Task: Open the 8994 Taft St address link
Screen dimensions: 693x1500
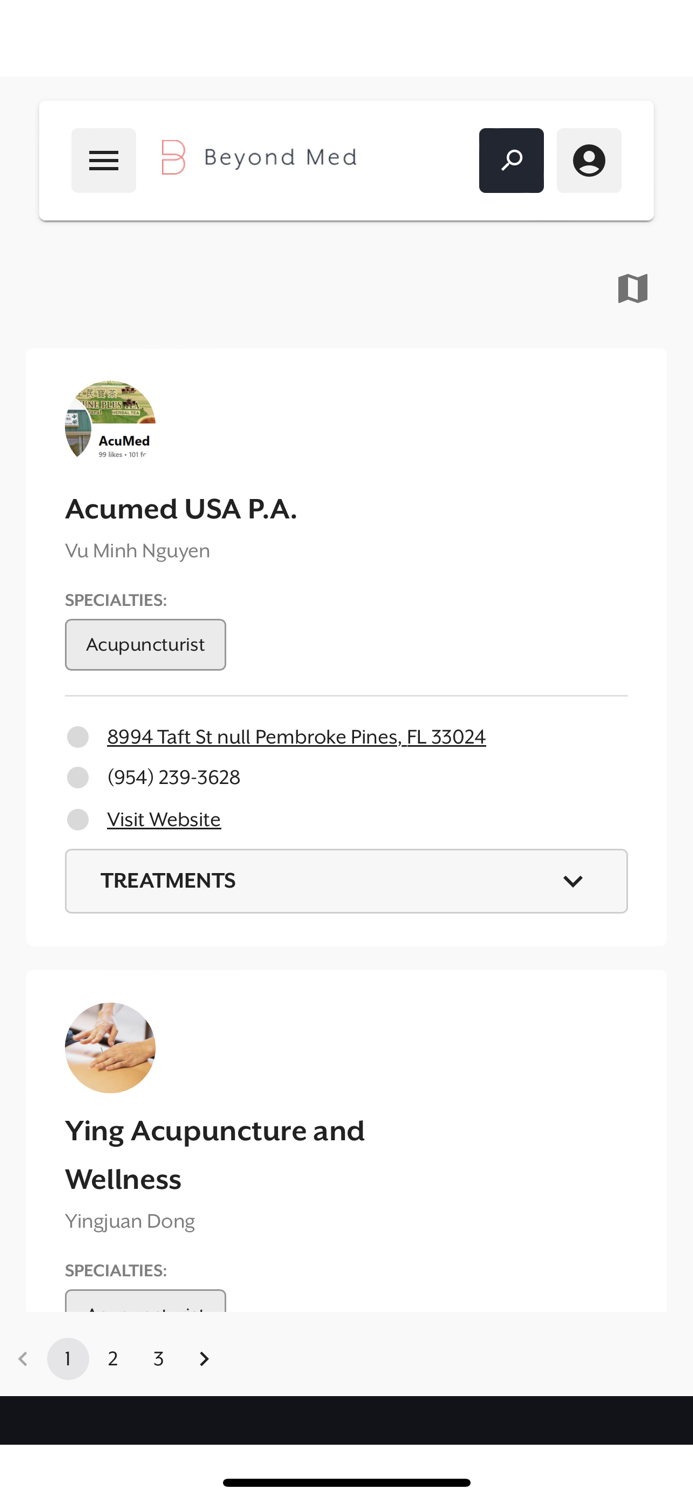Action: coord(296,737)
